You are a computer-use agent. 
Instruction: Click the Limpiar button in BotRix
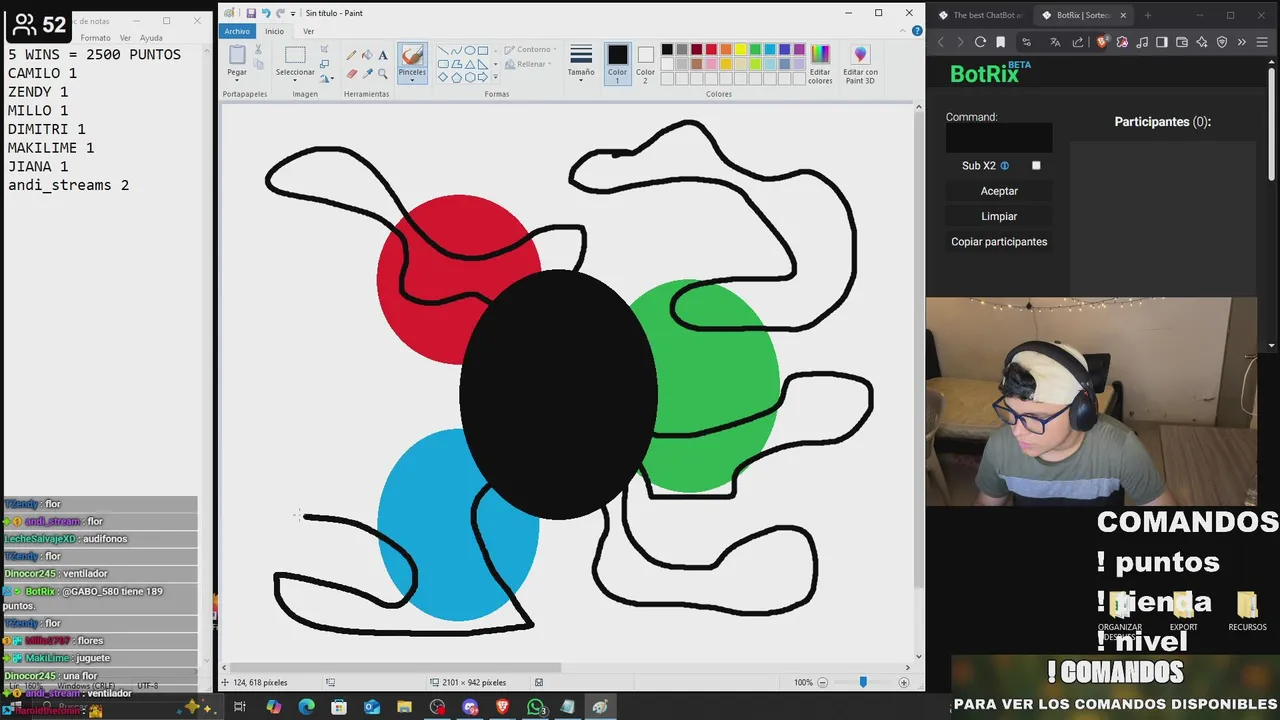[x=999, y=216]
